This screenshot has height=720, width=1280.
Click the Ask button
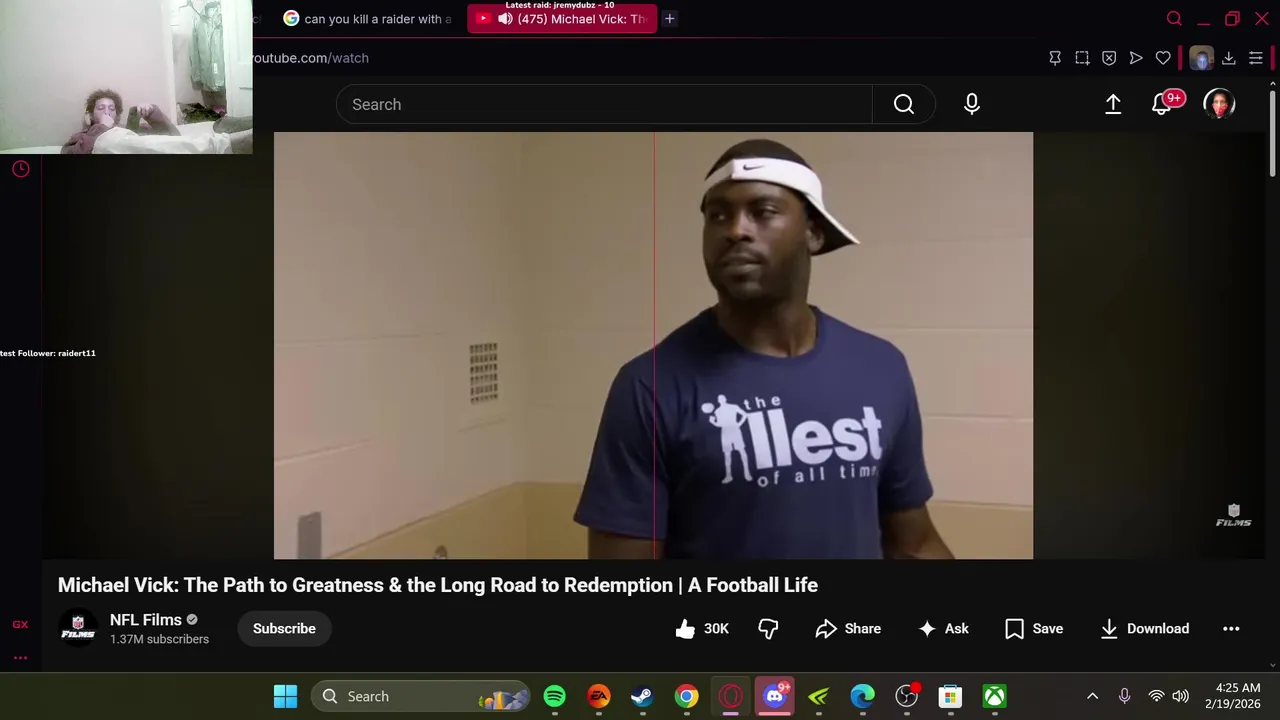click(943, 629)
